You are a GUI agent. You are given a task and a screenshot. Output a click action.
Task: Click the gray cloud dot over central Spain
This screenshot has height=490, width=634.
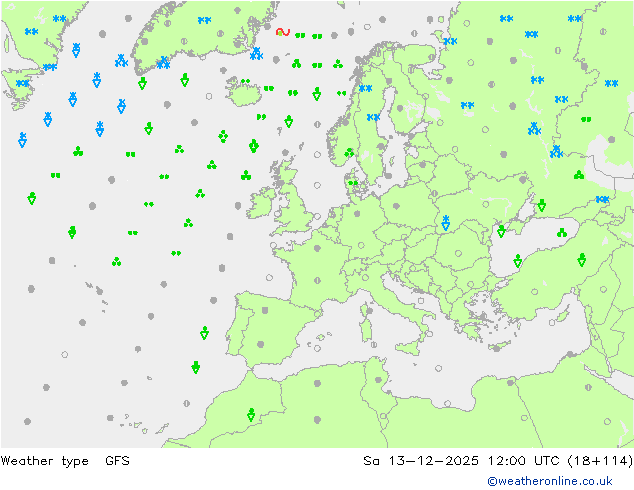(265, 310)
